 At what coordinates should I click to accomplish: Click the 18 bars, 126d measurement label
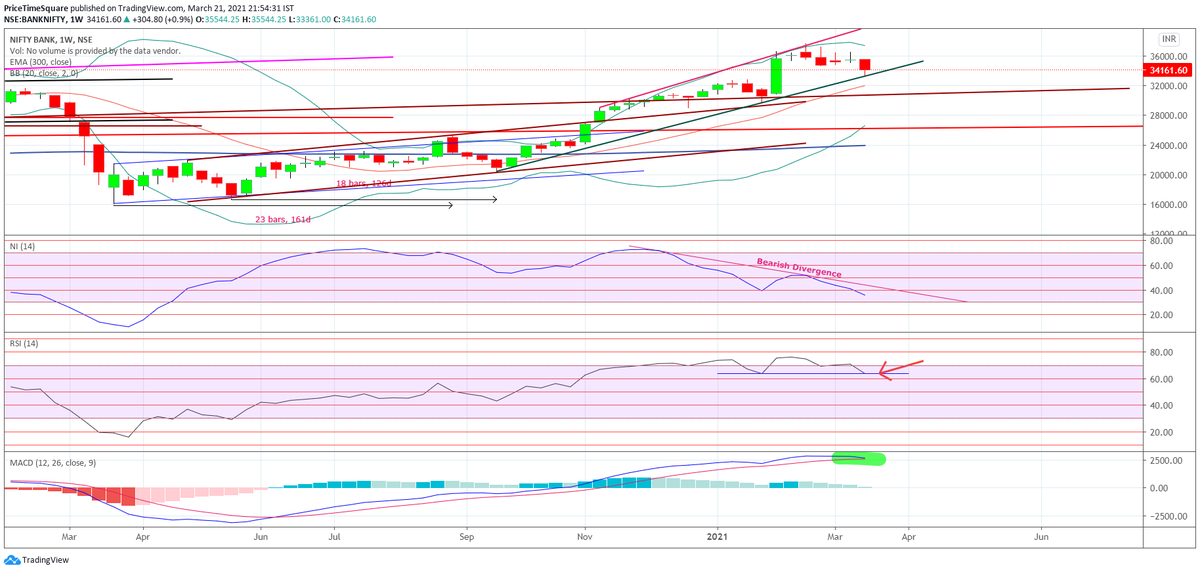coord(365,183)
